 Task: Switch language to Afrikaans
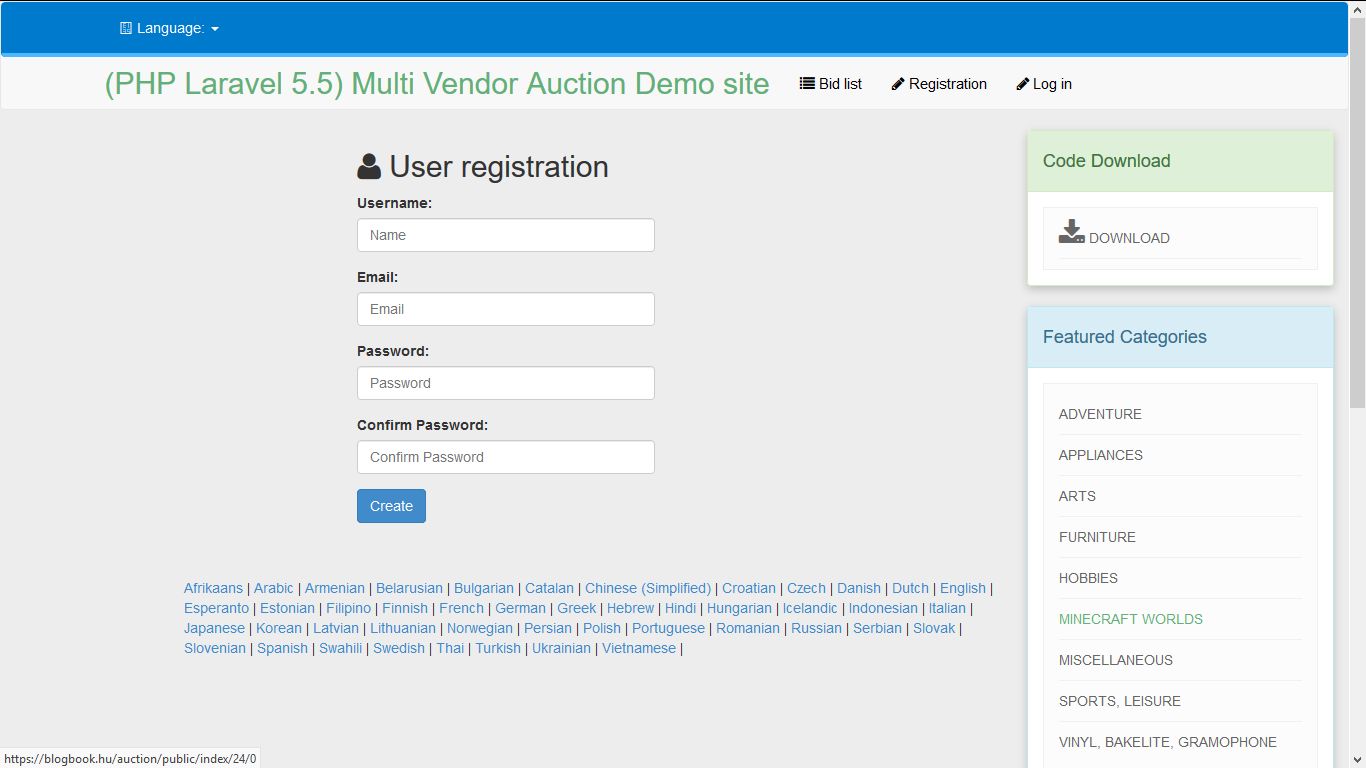tap(213, 588)
